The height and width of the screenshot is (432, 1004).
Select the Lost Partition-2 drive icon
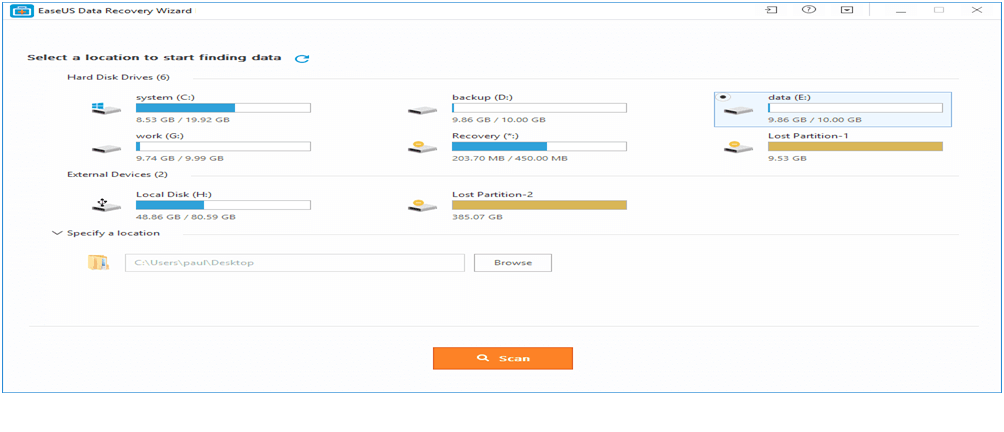[423, 205]
